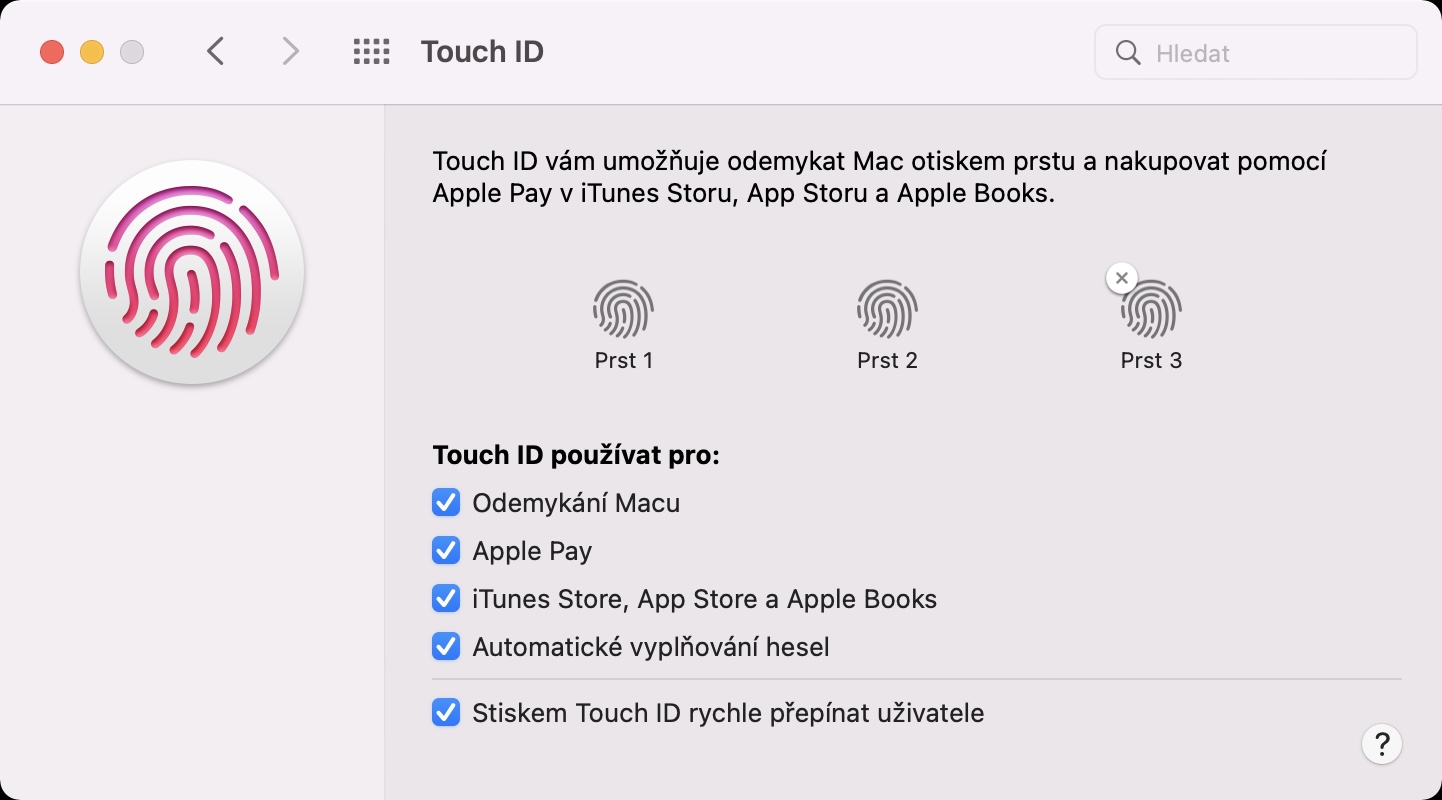
Task: Select the Prst 3 fingerprint icon
Action: tap(1151, 309)
